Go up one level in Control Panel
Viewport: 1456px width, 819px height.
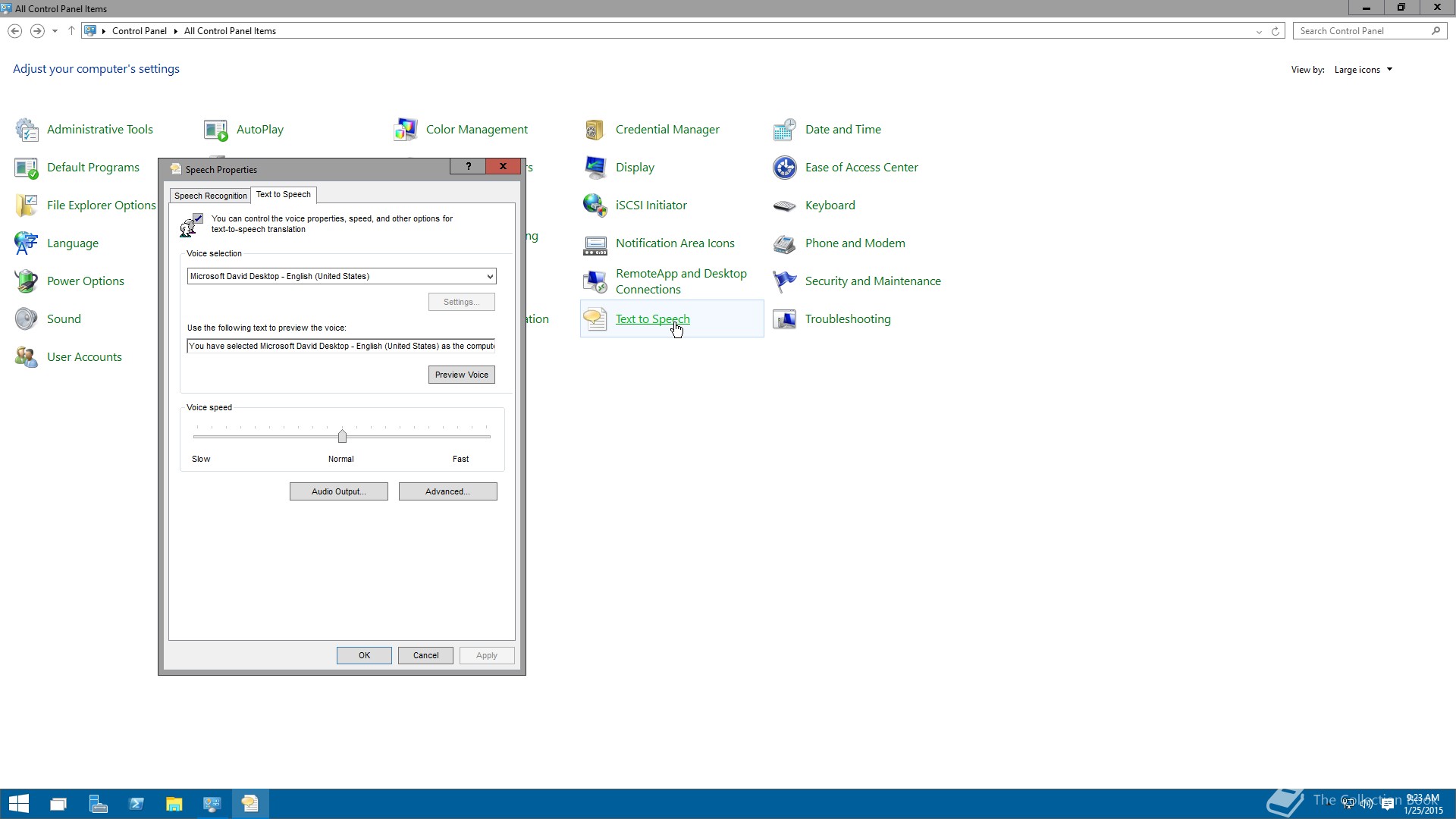coord(71,31)
